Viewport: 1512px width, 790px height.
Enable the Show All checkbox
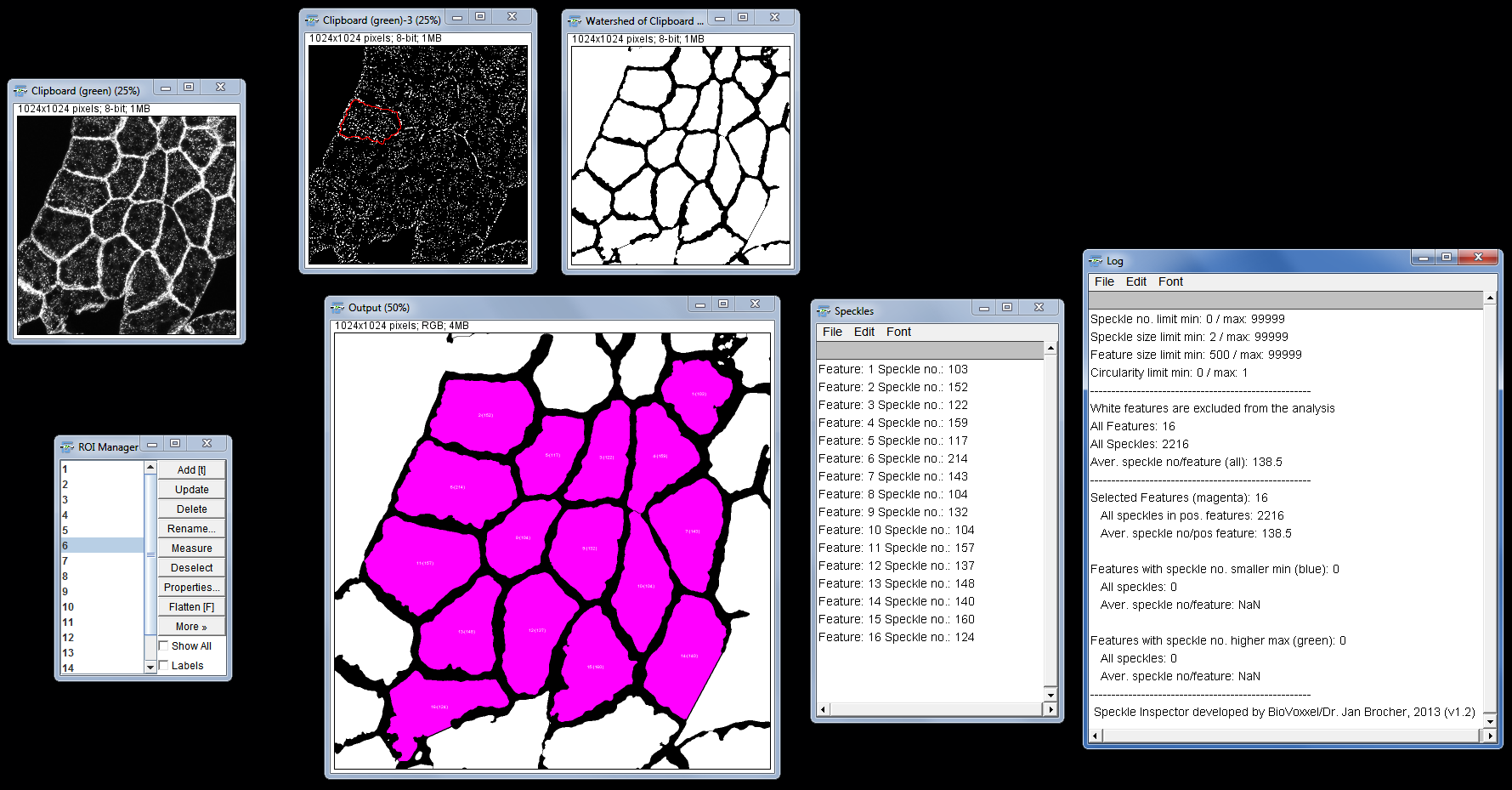coord(164,646)
